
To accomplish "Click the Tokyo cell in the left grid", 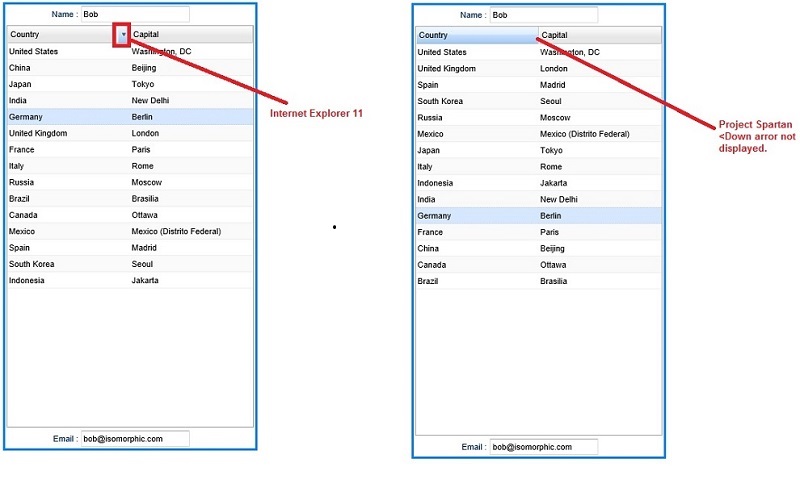I will [143, 84].
